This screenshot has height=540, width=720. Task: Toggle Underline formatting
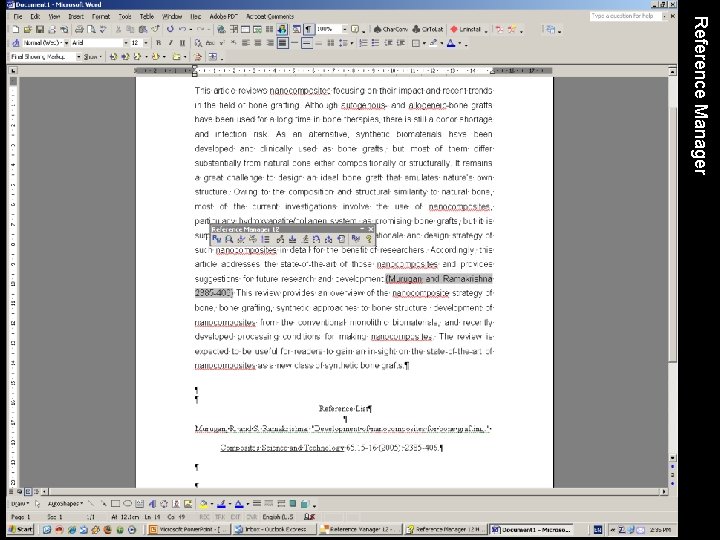tap(182, 43)
